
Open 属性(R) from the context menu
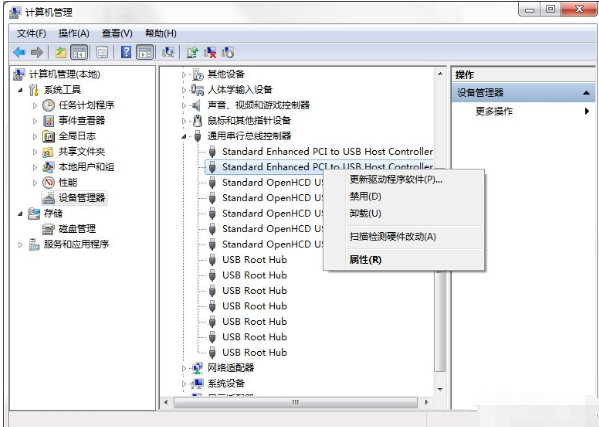pyautogui.click(x=404, y=260)
